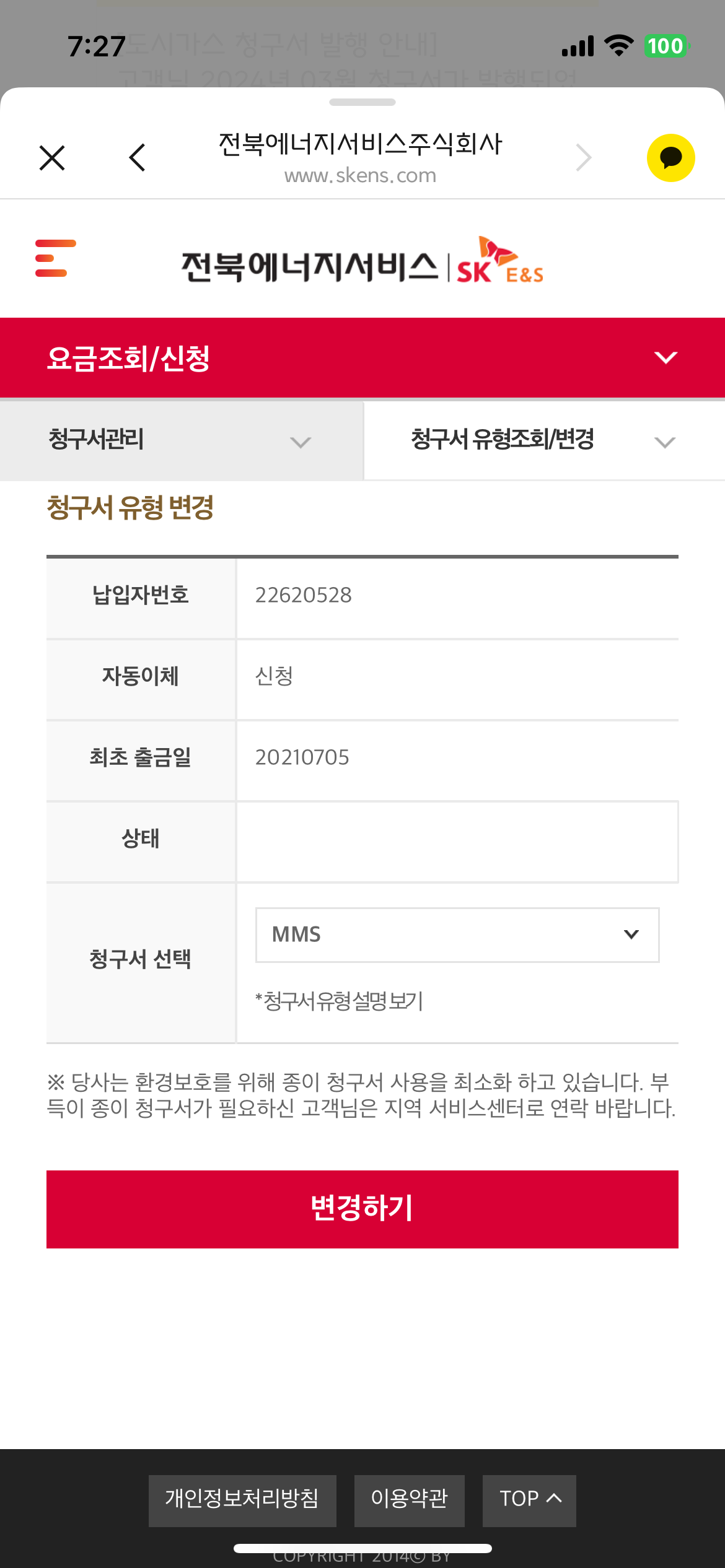Expand the 요금조회/신청 menu chevron
This screenshot has height=1568, width=725.
point(666,358)
